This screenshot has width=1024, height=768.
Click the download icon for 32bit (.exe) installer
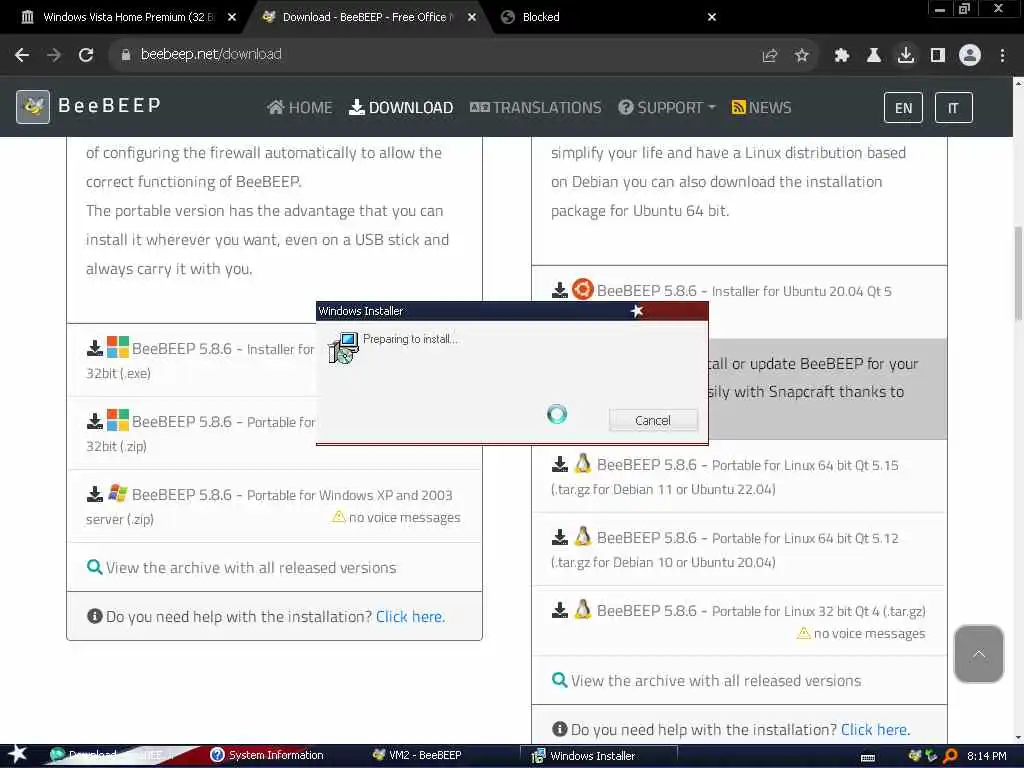pyautogui.click(x=95, y=348)
